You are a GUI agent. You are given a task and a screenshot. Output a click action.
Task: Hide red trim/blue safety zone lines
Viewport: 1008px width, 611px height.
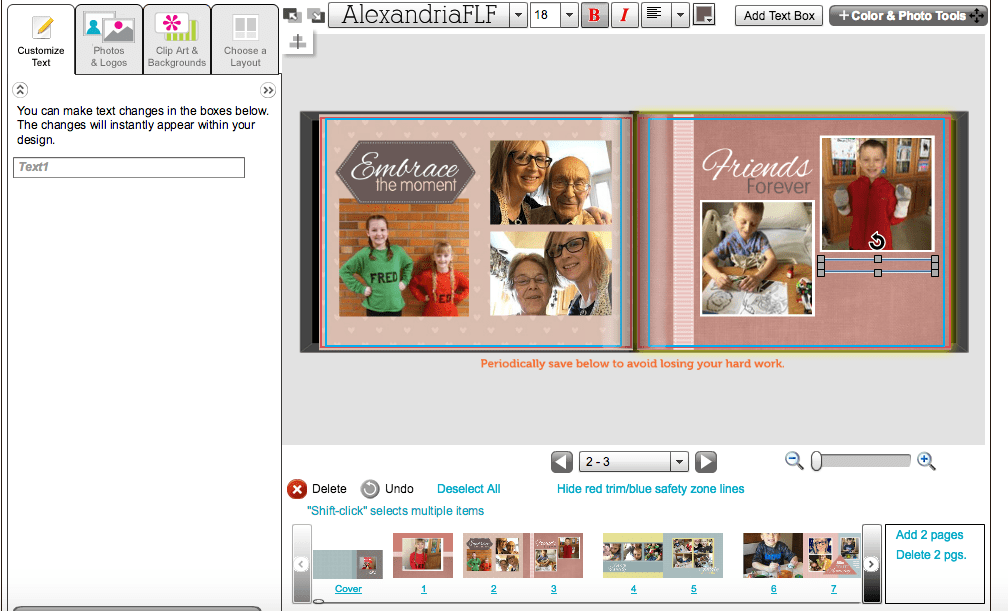click(x=650, y=489)
